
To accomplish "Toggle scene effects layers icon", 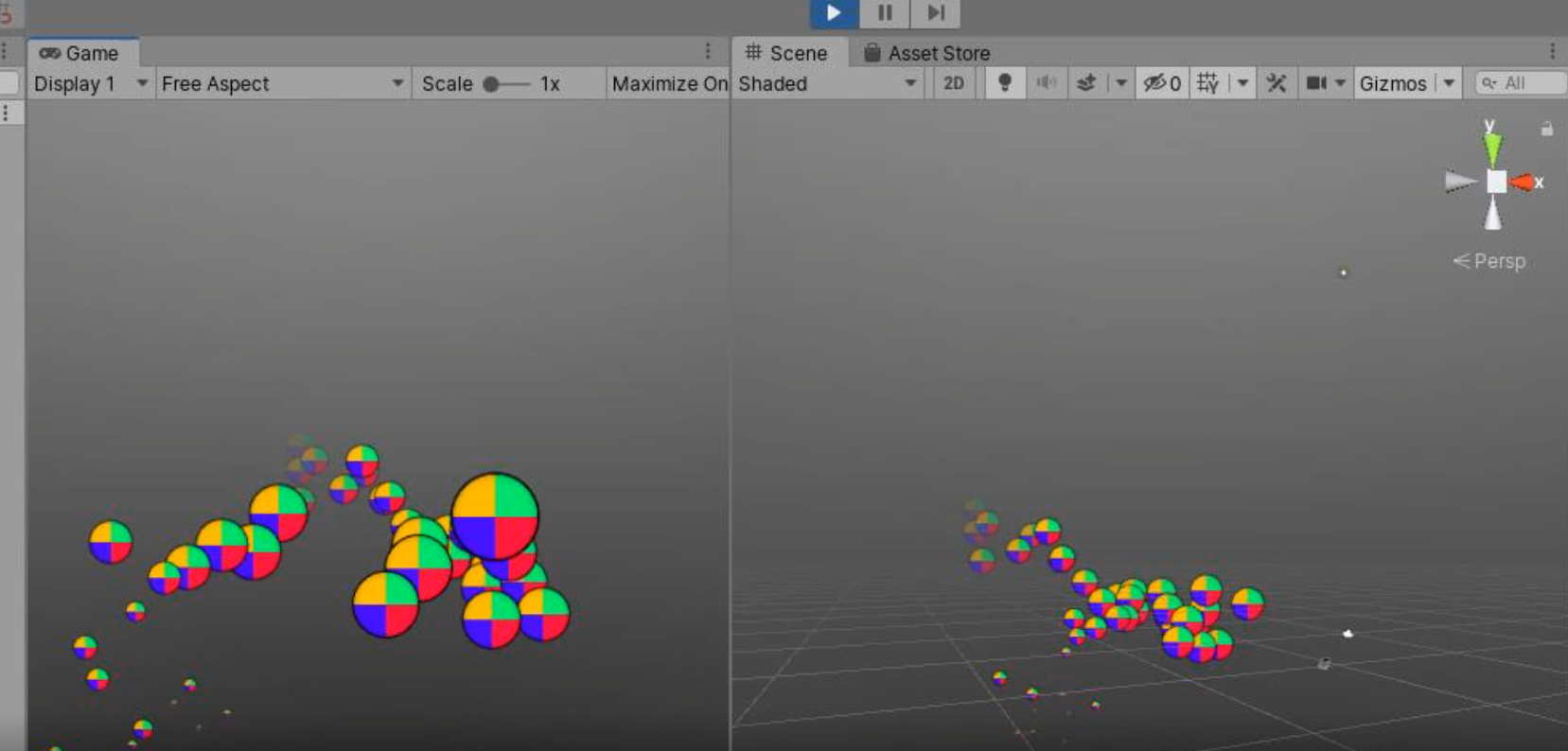I will 1087,83.
